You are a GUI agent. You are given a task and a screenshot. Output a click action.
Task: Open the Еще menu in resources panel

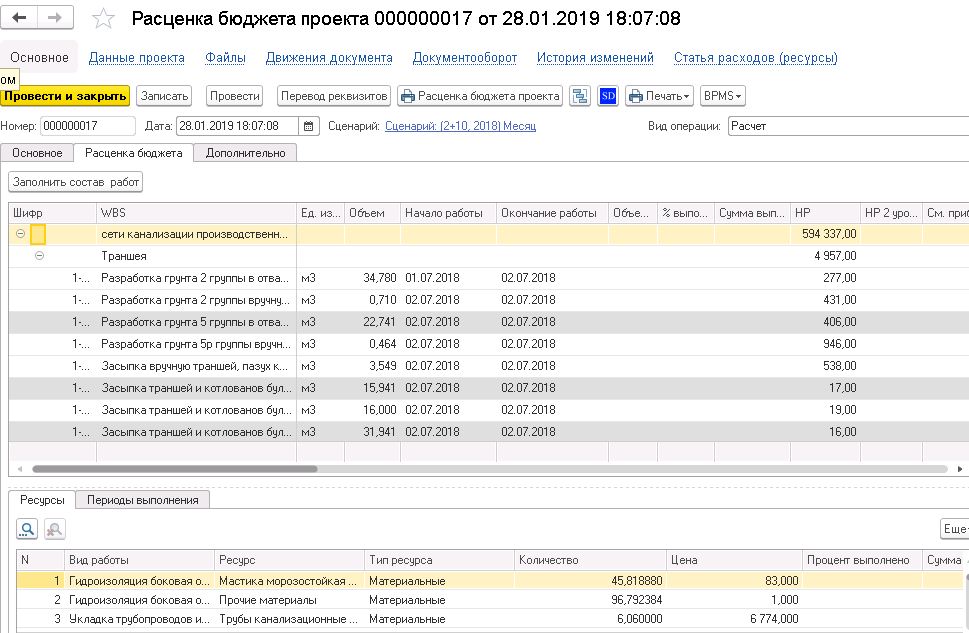(955, 529)
